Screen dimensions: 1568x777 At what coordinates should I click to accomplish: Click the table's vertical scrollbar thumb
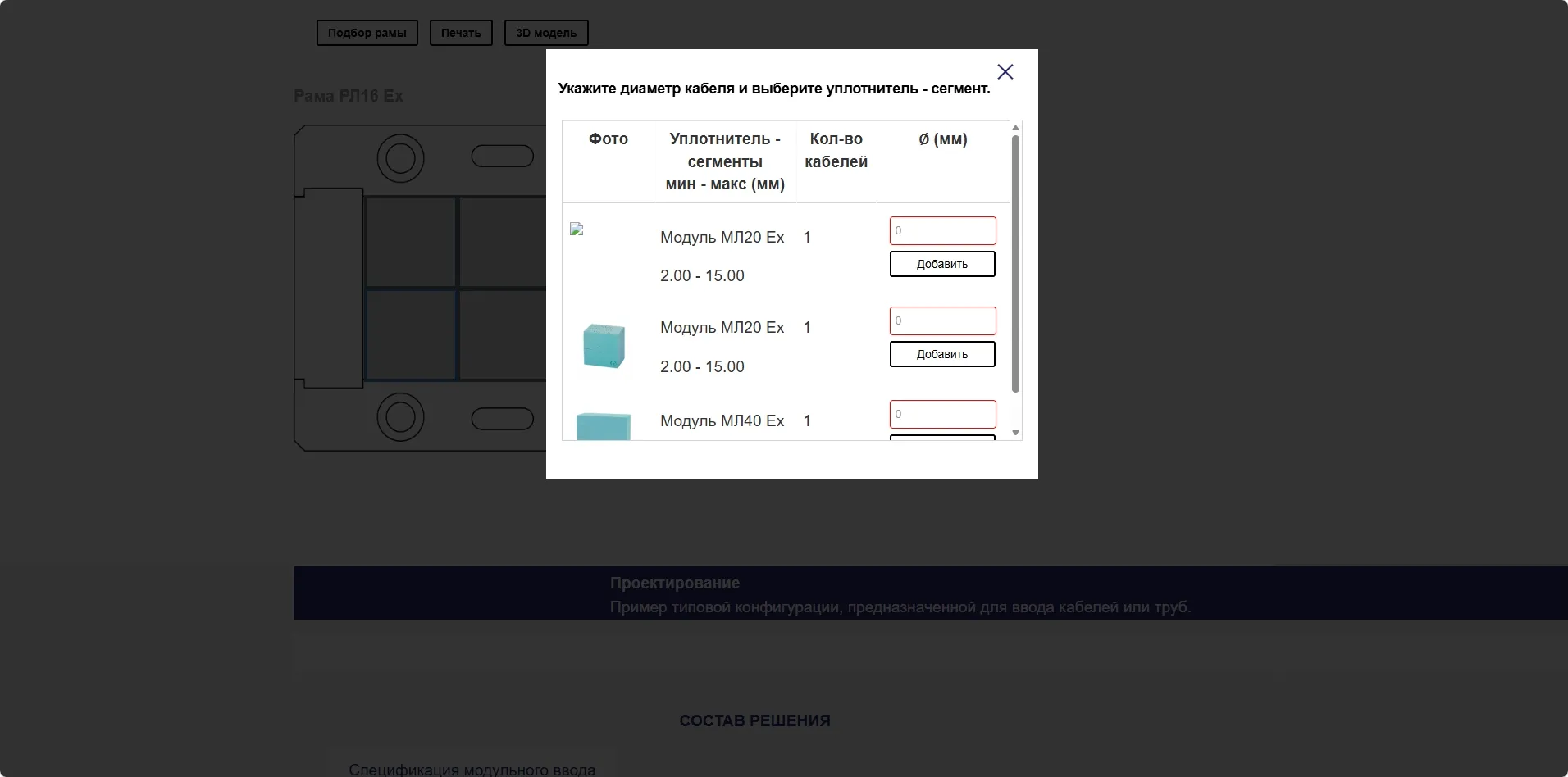coord(1015,264)
